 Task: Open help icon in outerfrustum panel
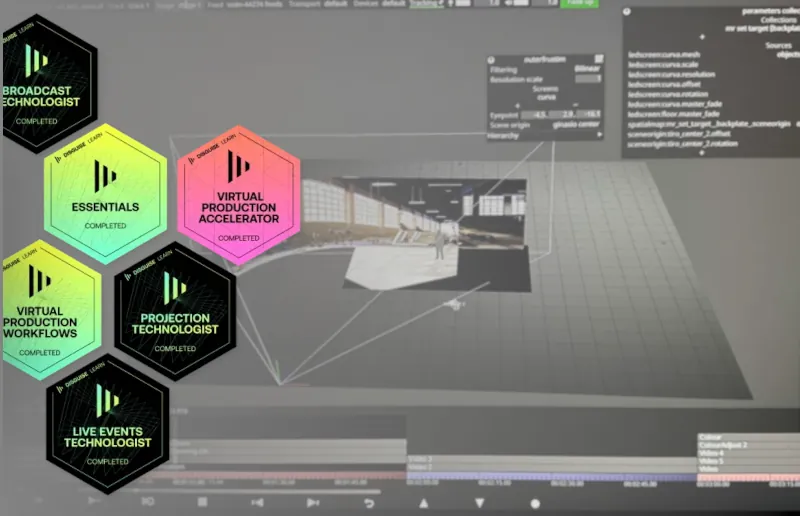click(x=491, y=60)
